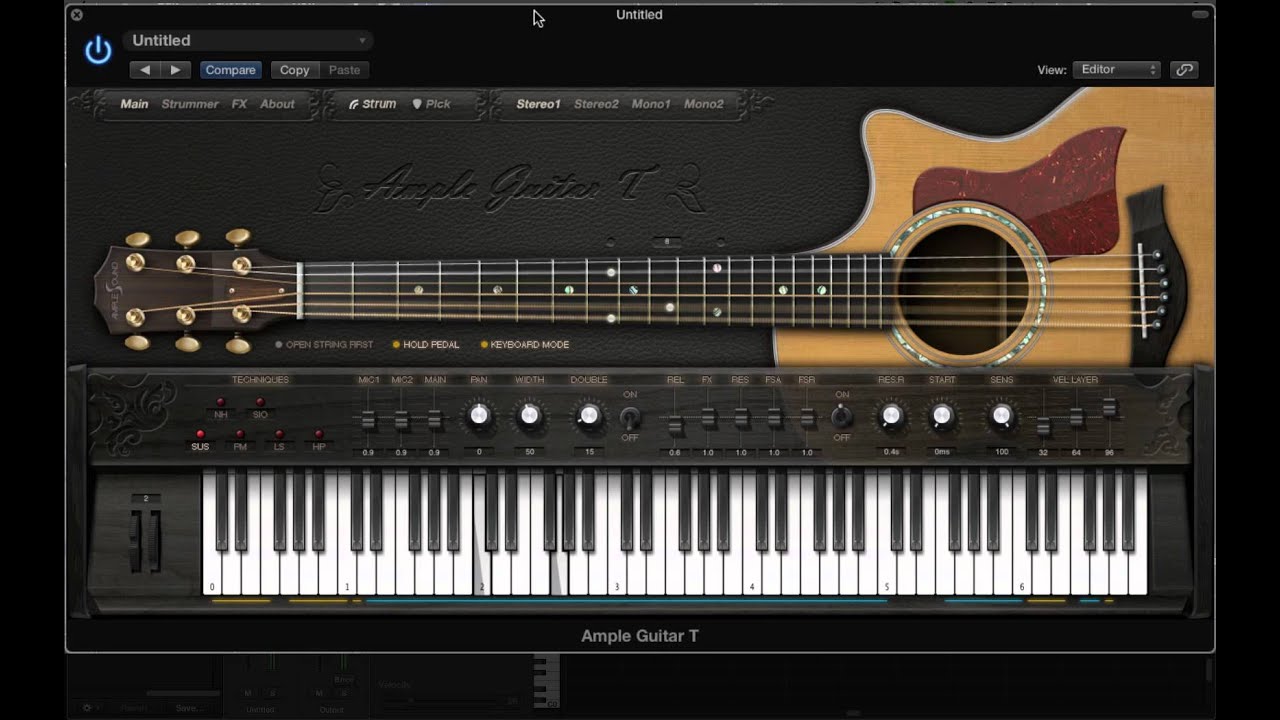Click the Copy button
Screen dimensions: 1280x720
pos(294,70)
